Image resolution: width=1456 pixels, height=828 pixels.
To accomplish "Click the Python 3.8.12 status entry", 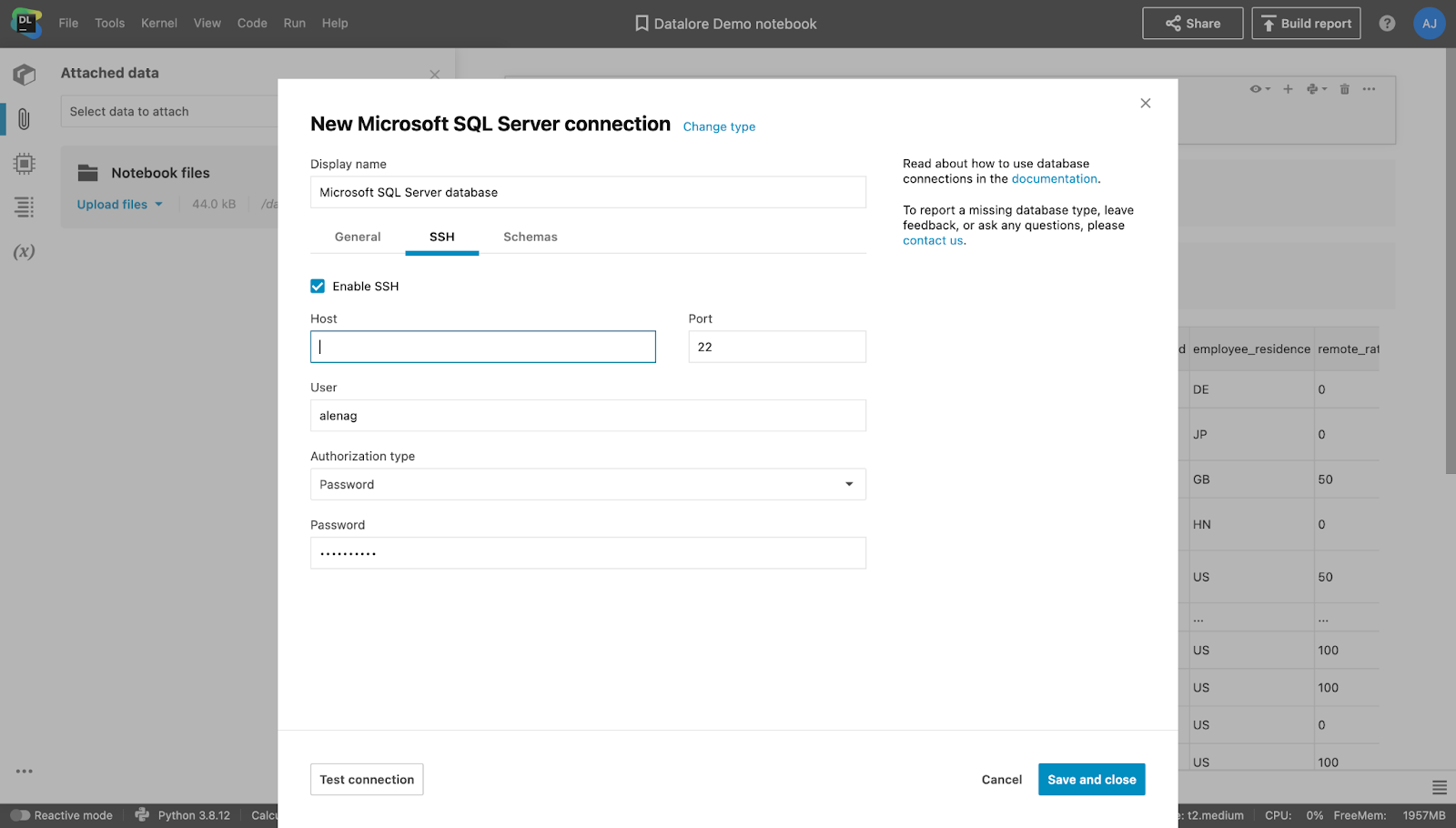I will (194, 815).
